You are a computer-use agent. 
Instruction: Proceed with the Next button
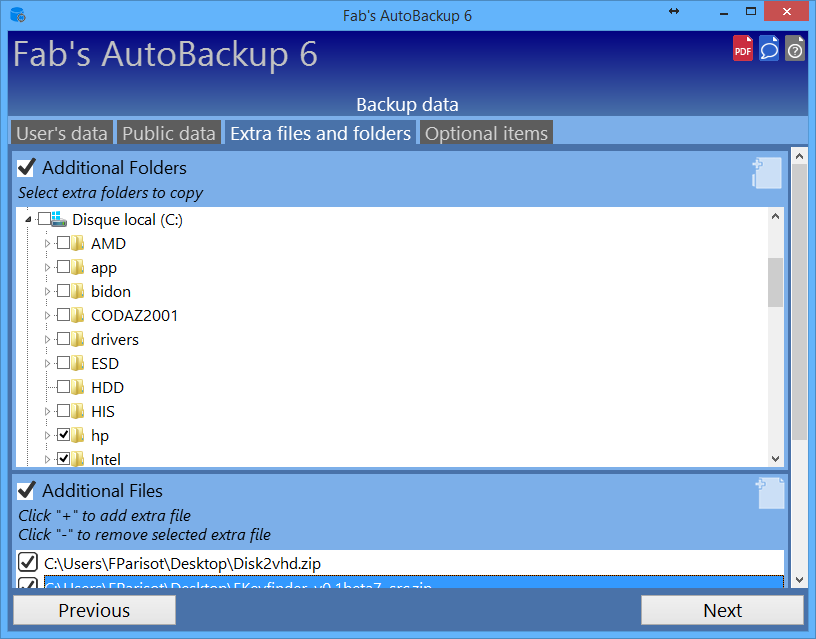pos(722,610)
